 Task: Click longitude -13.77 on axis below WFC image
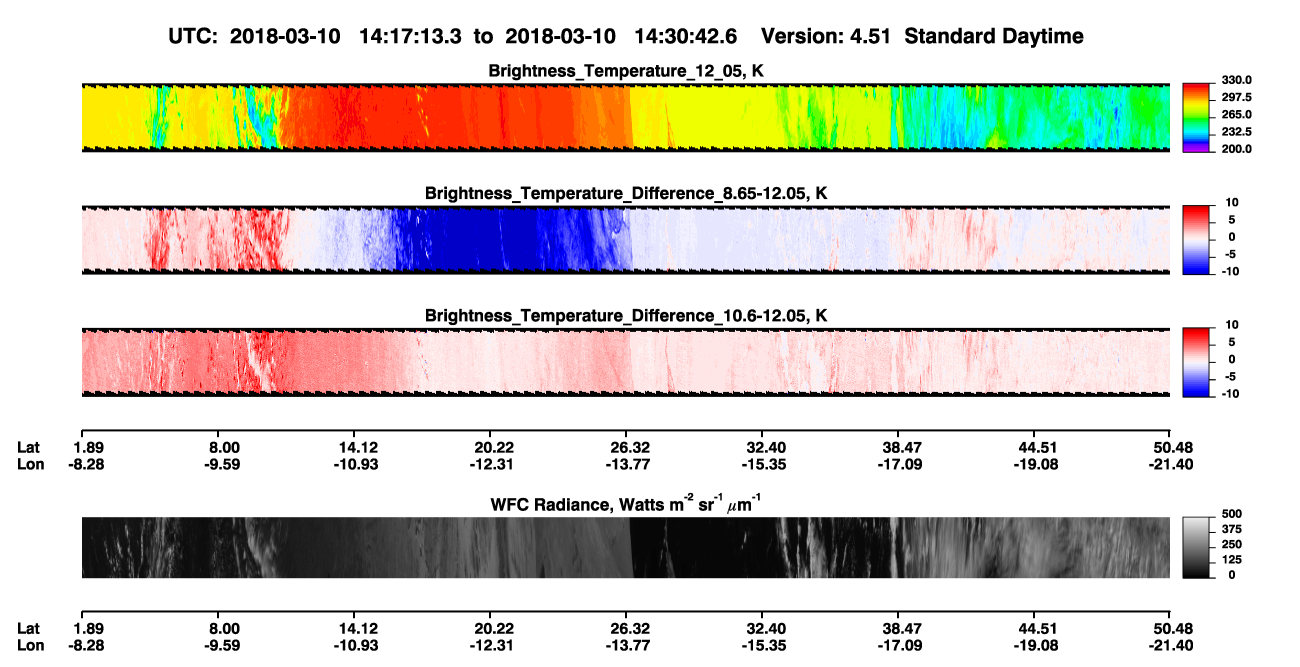pos(626,645)
